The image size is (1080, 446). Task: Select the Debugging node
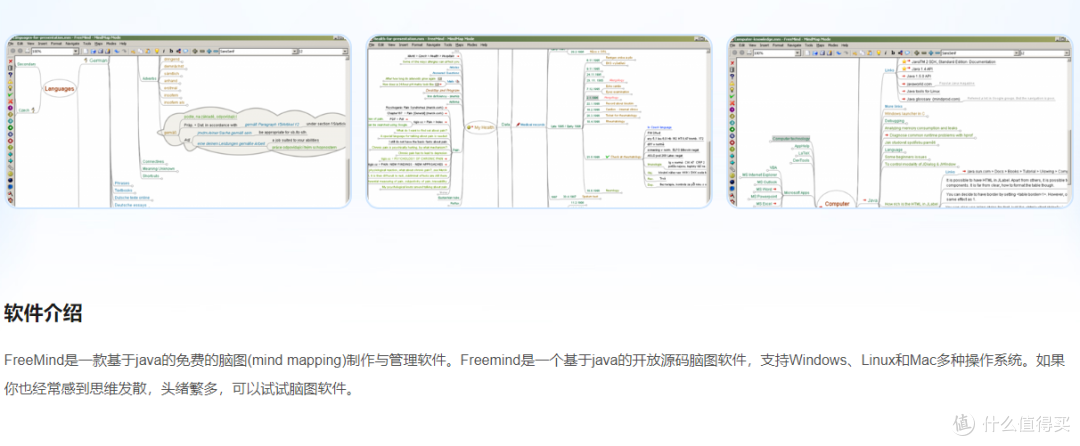coord(895,120)
